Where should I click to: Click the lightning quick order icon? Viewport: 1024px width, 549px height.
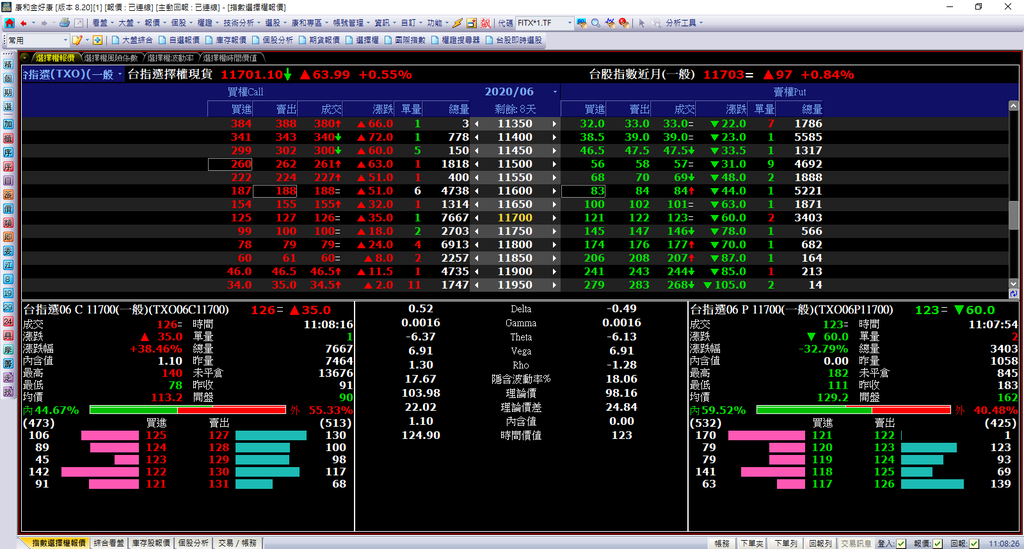click(x=457, y=23)
